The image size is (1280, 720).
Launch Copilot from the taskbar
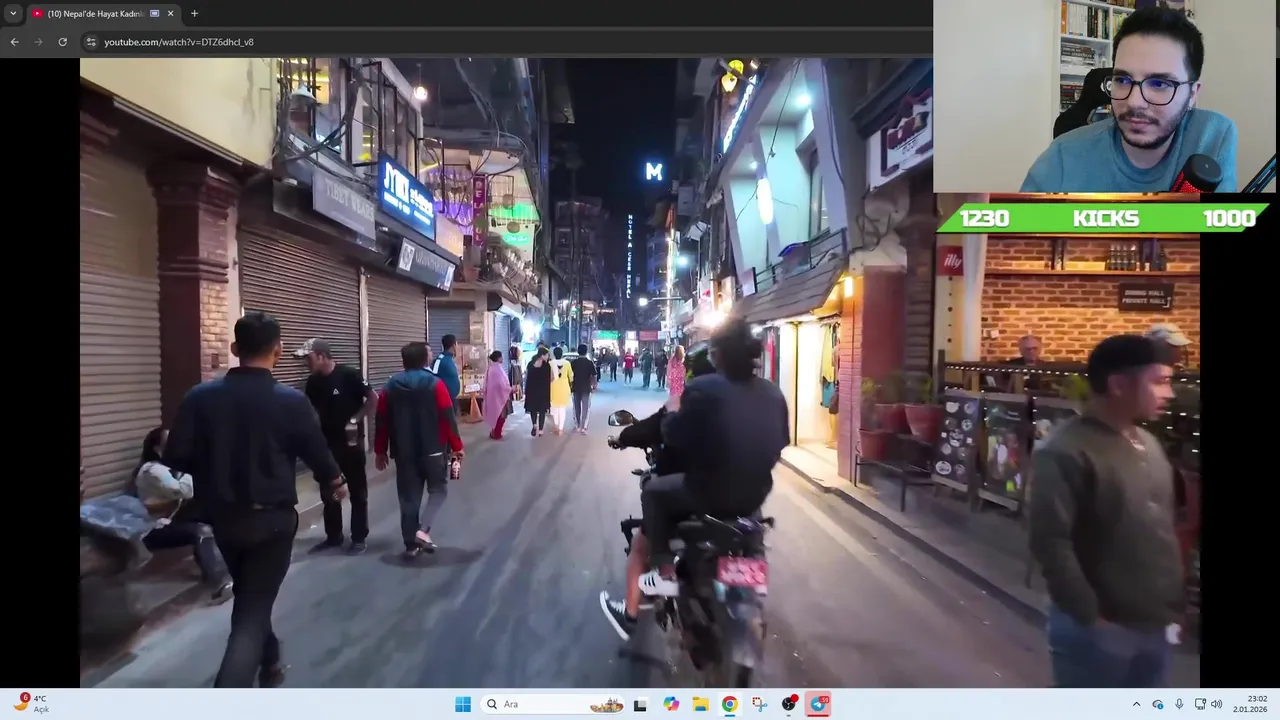click(x=671, y=704)
